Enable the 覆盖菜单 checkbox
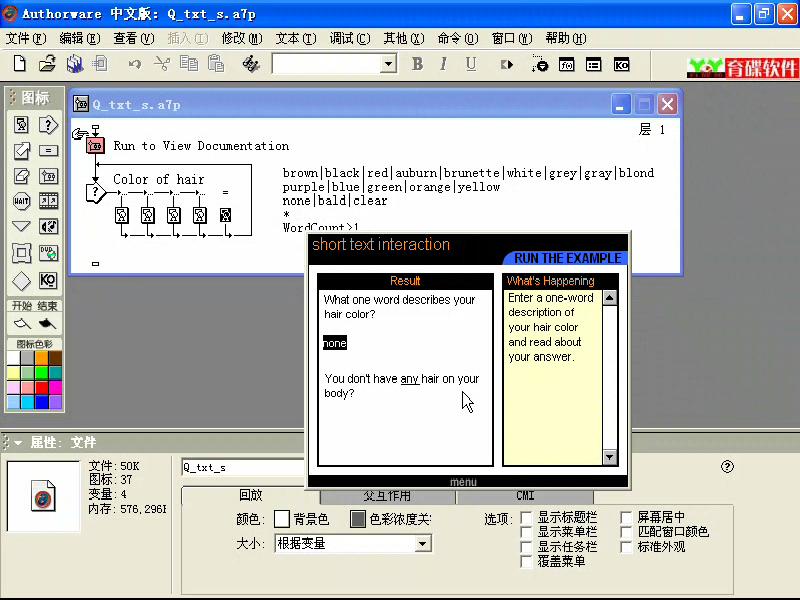800x600 pixels. [526, 562]
